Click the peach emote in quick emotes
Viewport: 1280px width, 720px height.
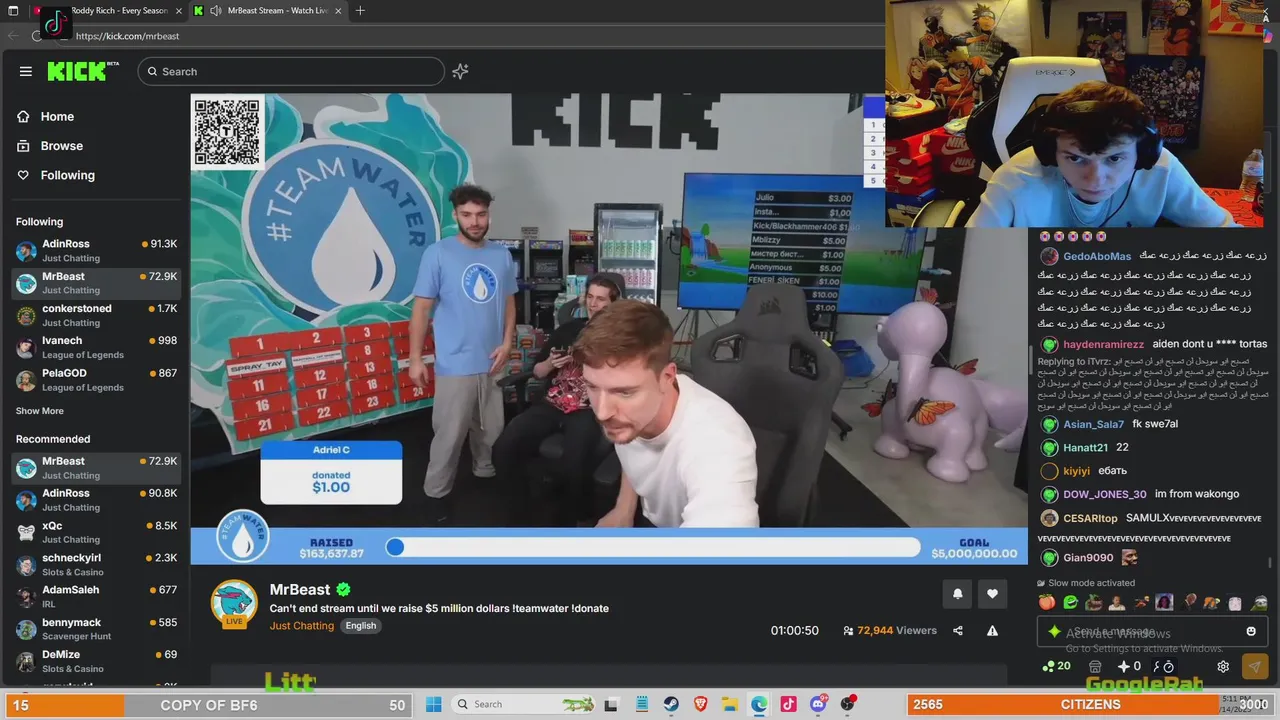1047,602
